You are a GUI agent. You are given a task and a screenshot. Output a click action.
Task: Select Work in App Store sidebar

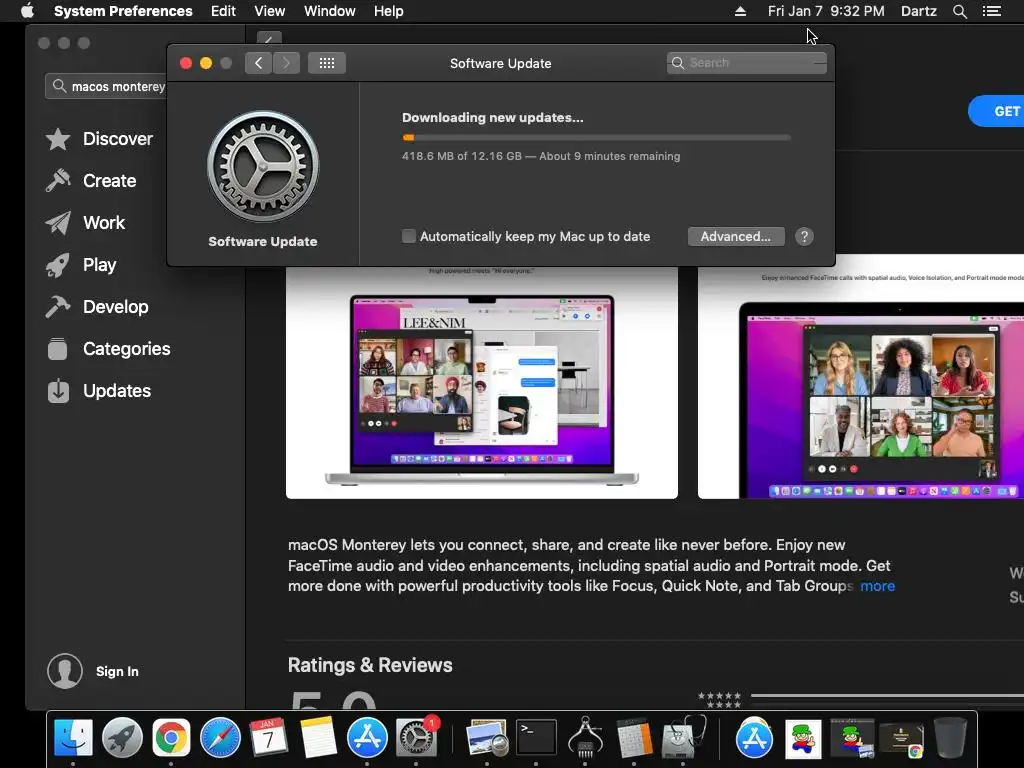click(86, 223)
